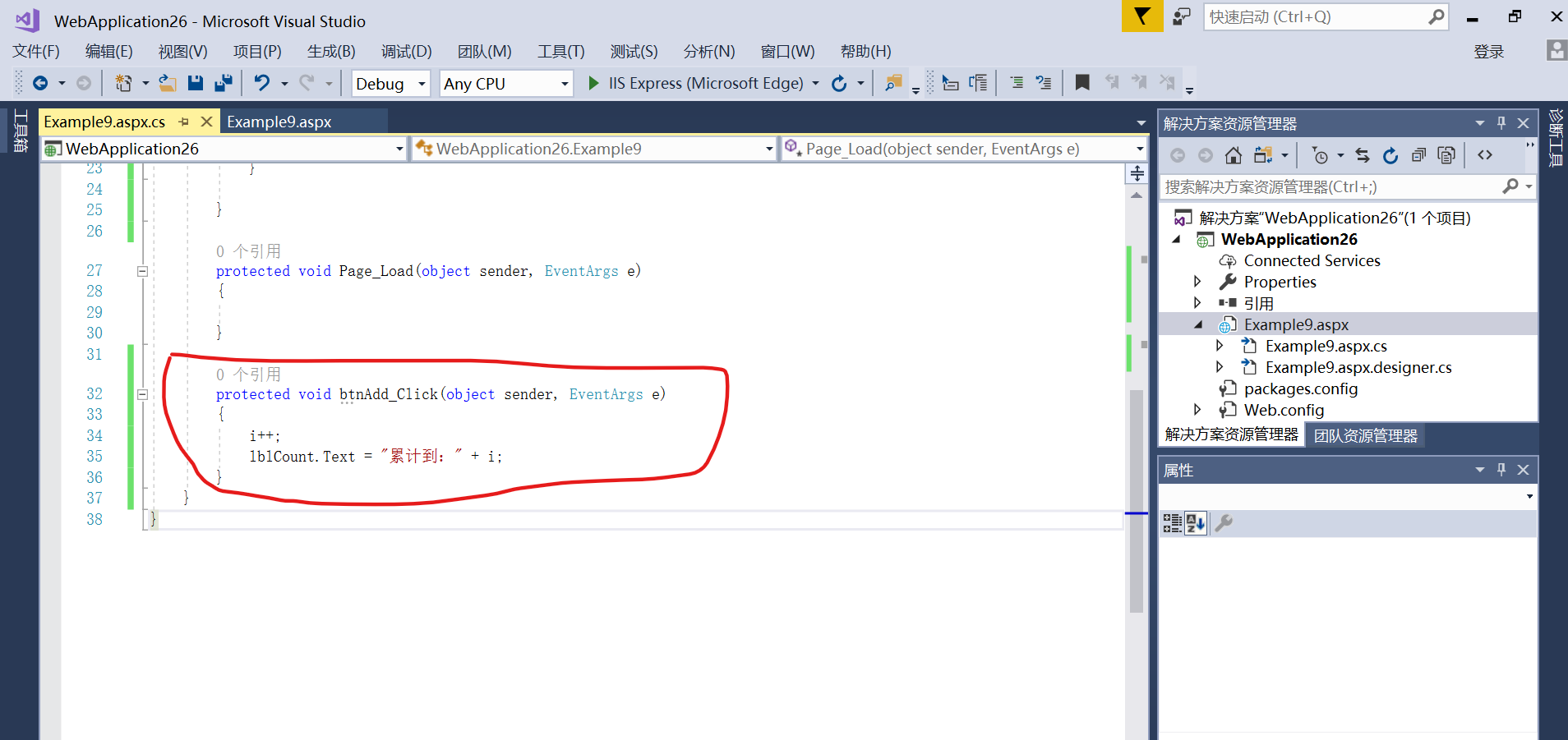Click the 登录 sign-in link
This screenshot has height=740, width=1568.
(x=1491, y=51)
